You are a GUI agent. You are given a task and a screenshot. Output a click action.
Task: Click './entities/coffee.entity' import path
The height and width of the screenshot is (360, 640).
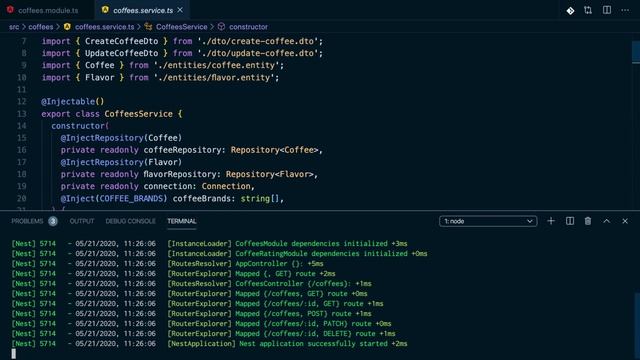216,65
